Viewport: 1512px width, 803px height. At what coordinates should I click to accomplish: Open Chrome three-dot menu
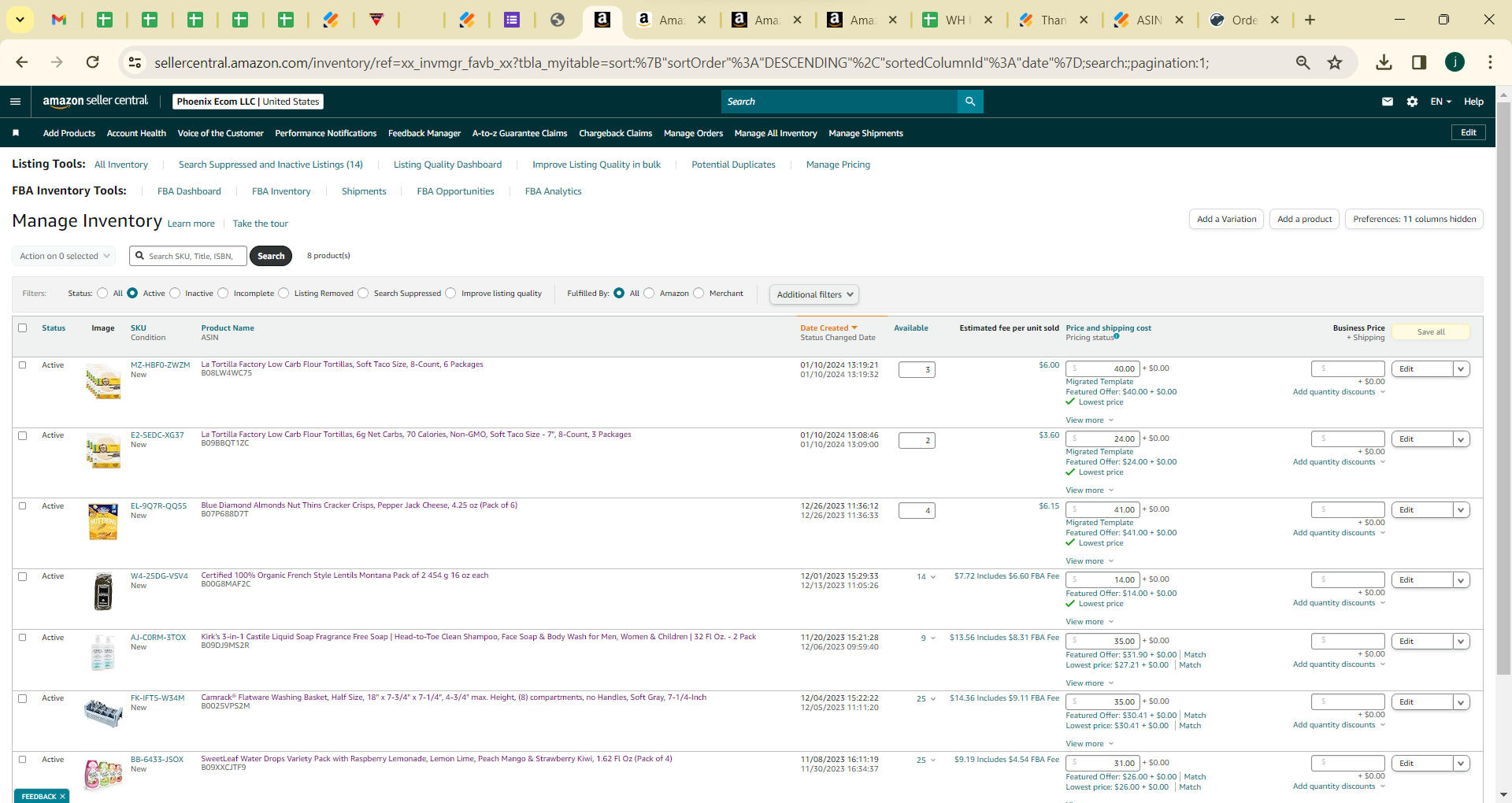(1490, 62)
